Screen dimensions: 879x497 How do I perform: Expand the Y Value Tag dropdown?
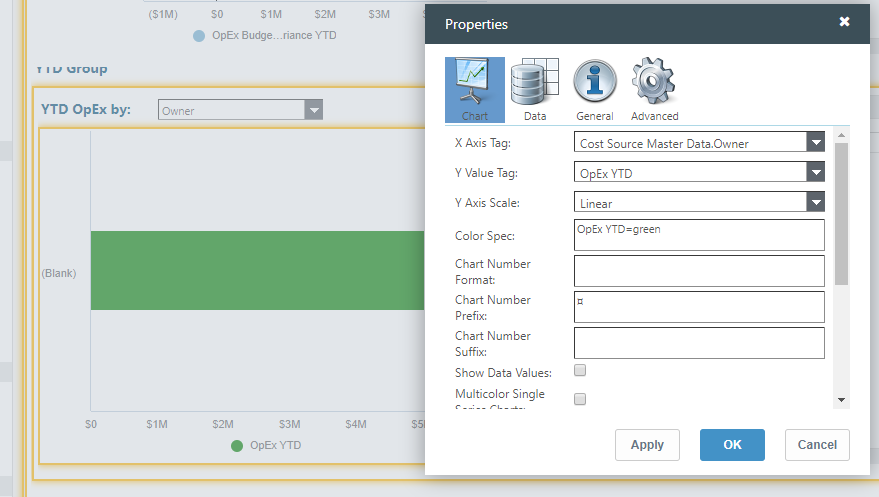coord(816,173)
